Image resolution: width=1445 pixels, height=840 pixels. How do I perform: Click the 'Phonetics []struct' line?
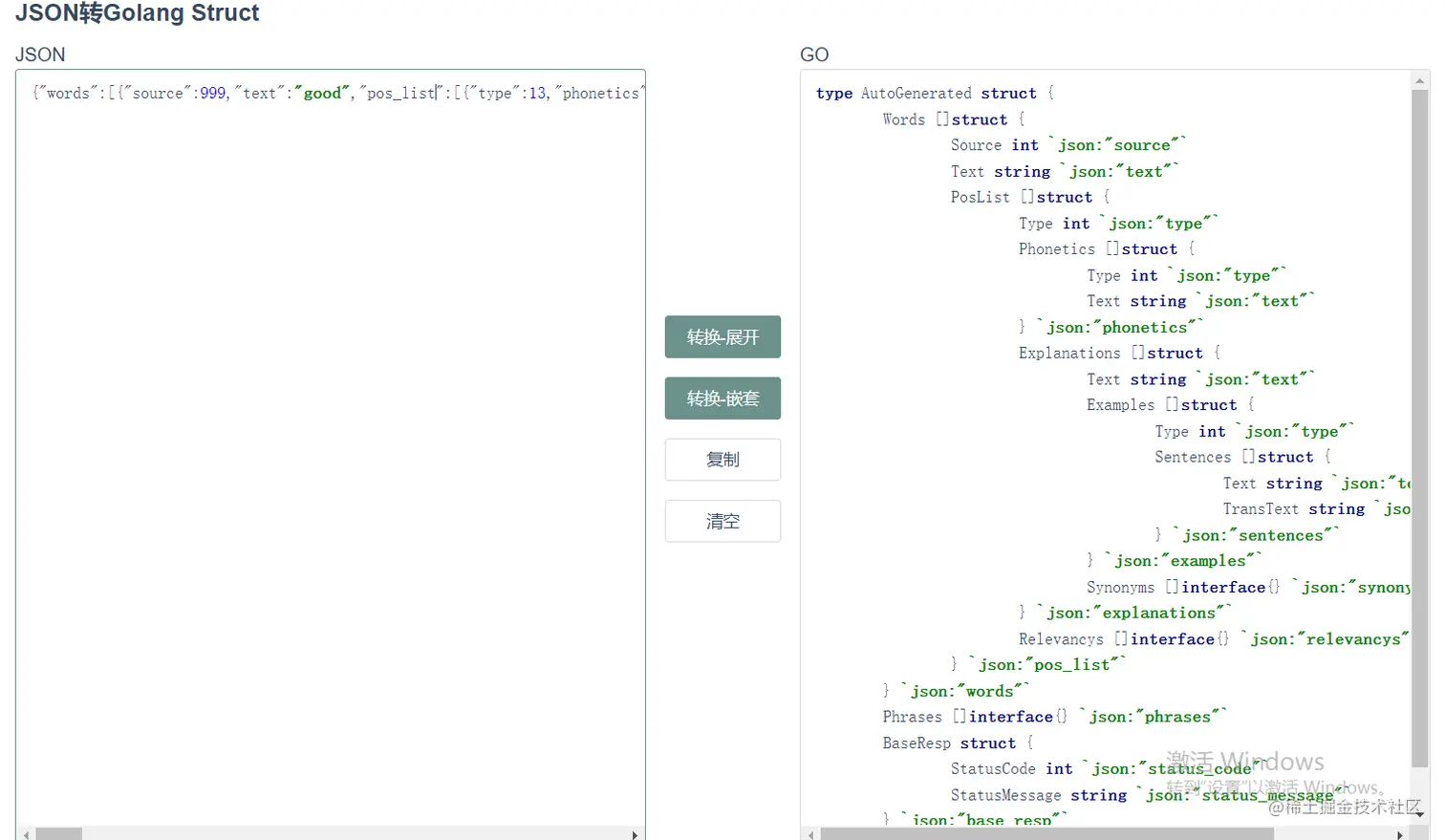click(x=1107, y=248)
